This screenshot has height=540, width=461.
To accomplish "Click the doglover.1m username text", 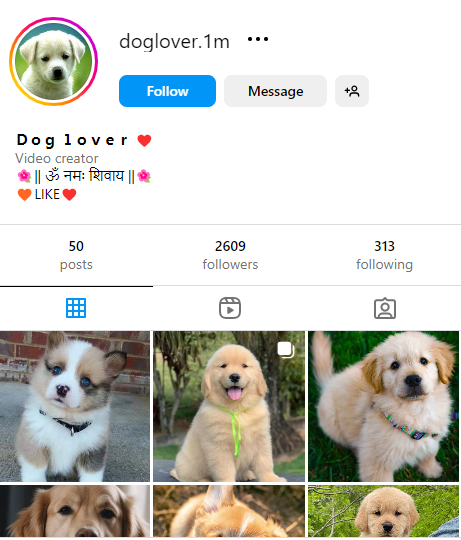I will pos(174,42).
